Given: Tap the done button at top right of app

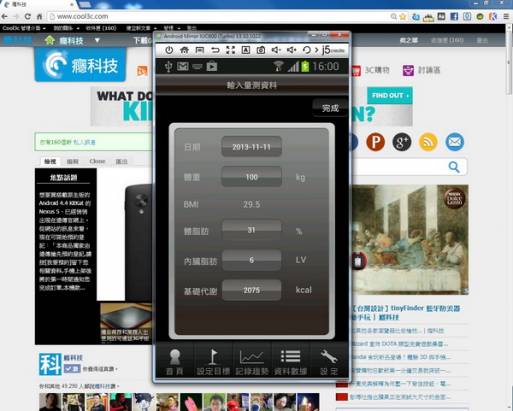Looking at the screenshot, I should (x=330, y=108).
